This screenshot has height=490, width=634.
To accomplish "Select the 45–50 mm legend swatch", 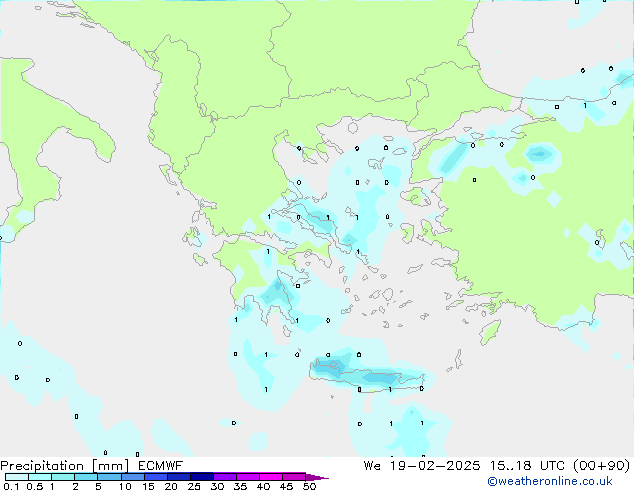I will pyautogui.click(x=294, y=477).
